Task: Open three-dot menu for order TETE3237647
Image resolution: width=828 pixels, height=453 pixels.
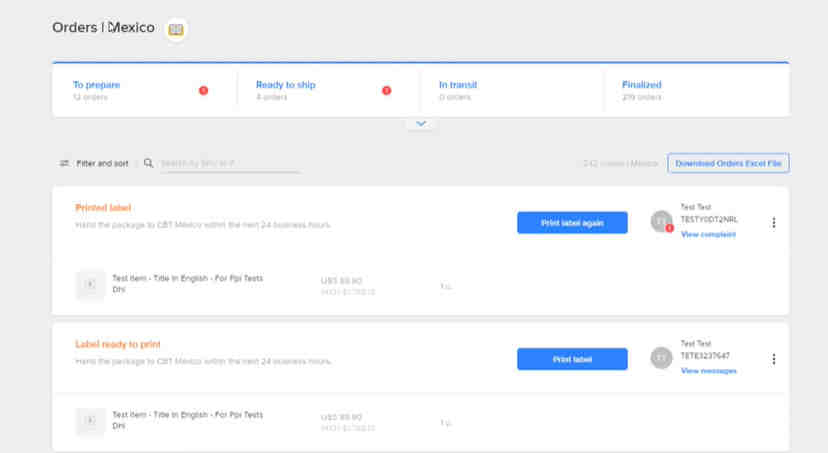Action: coord(773,359)
